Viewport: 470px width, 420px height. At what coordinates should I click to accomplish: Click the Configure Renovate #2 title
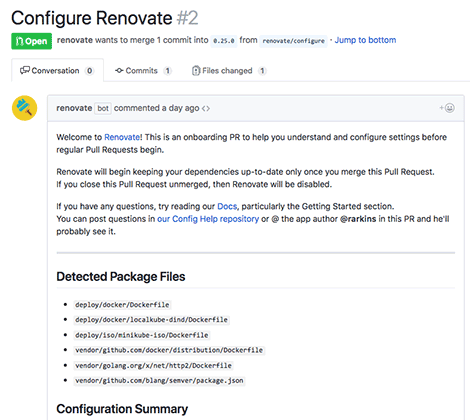tap(105, 18)
